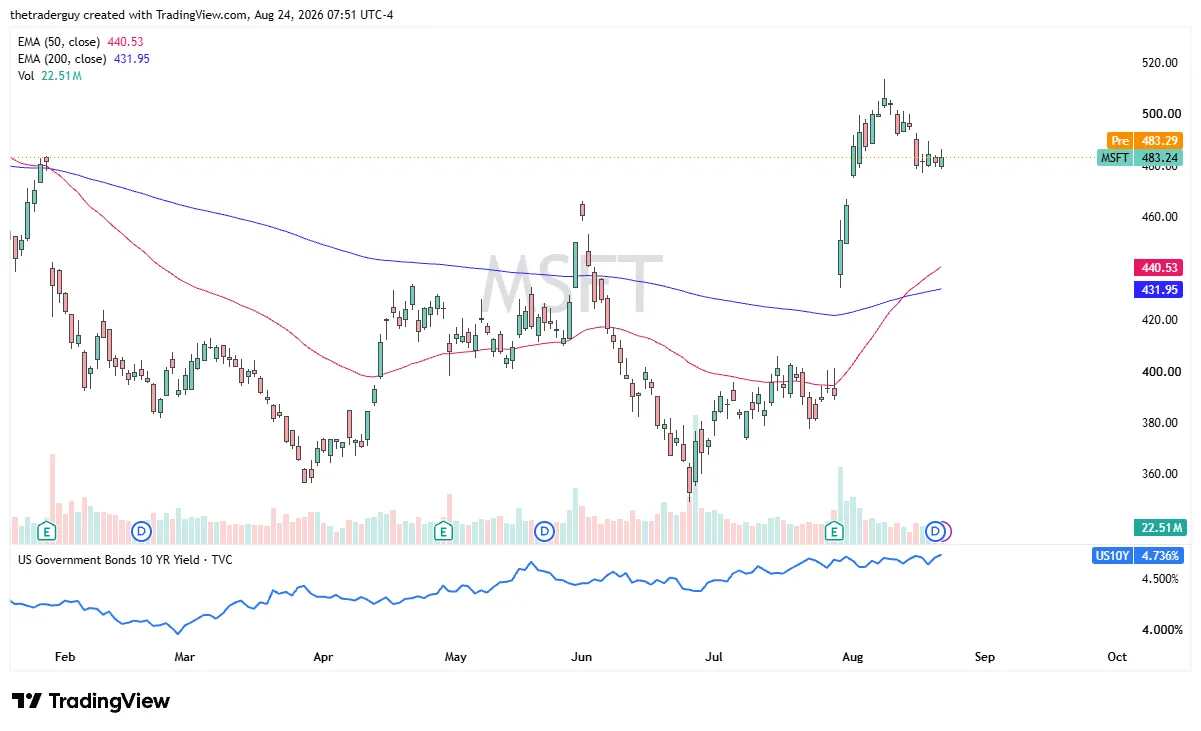Click the Mar label on time axis
Screen dimensions: 1201x731
[x=184, y=657]
